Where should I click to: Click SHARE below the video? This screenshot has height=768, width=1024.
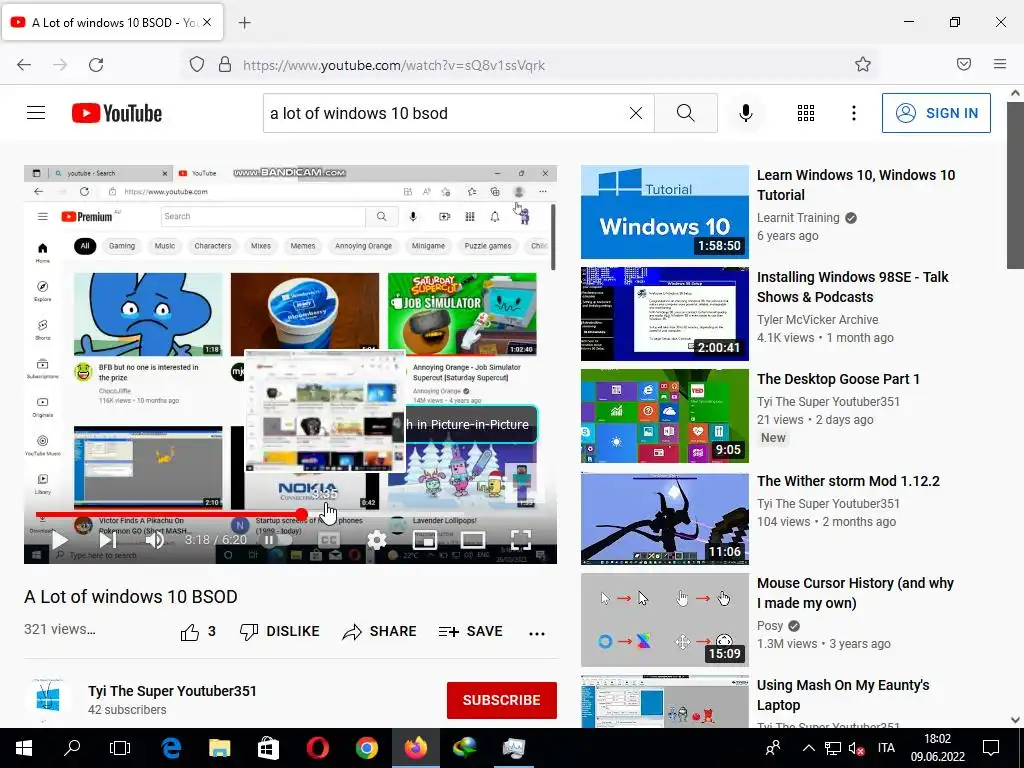pos(379,632)
